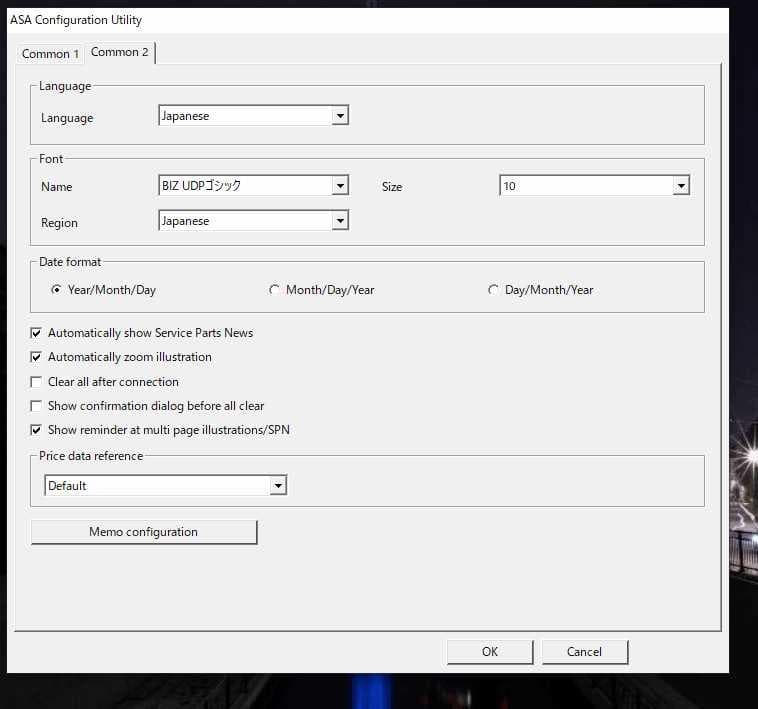Open the Language dropdown
Screen dimensions: 758x709
pyautogui.click(x=340, y=116)
